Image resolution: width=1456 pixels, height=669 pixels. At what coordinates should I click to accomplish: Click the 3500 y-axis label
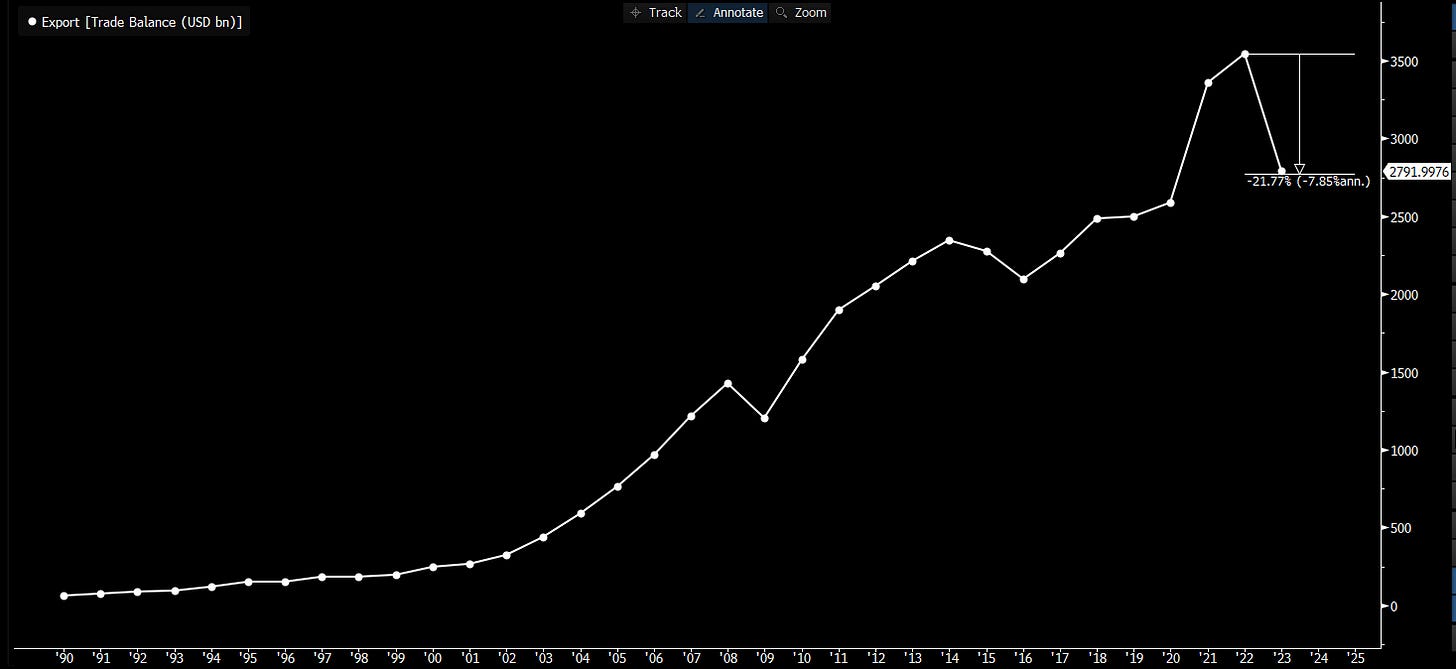tap(1403, 62)
